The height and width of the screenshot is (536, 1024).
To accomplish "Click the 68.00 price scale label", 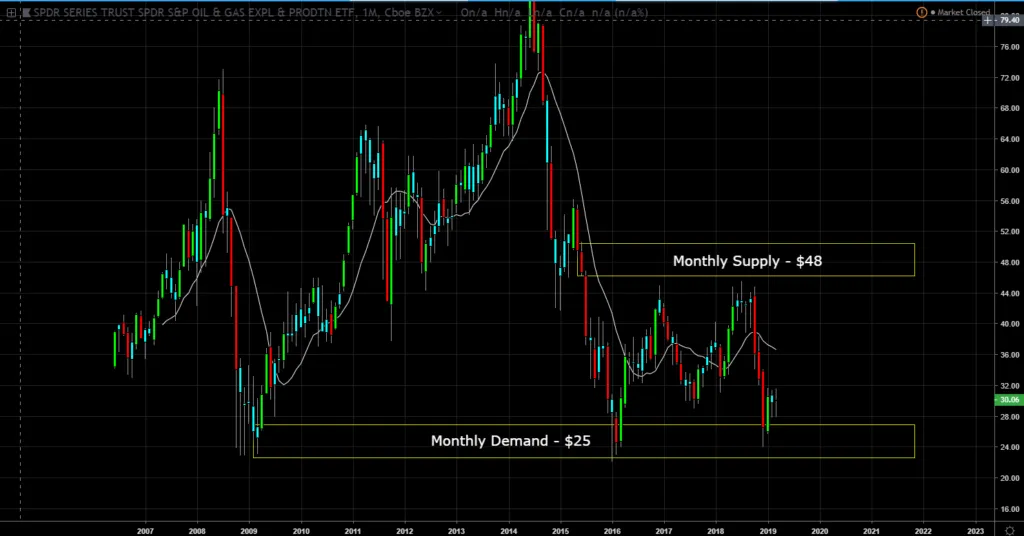I will (x=1009, y=108).
